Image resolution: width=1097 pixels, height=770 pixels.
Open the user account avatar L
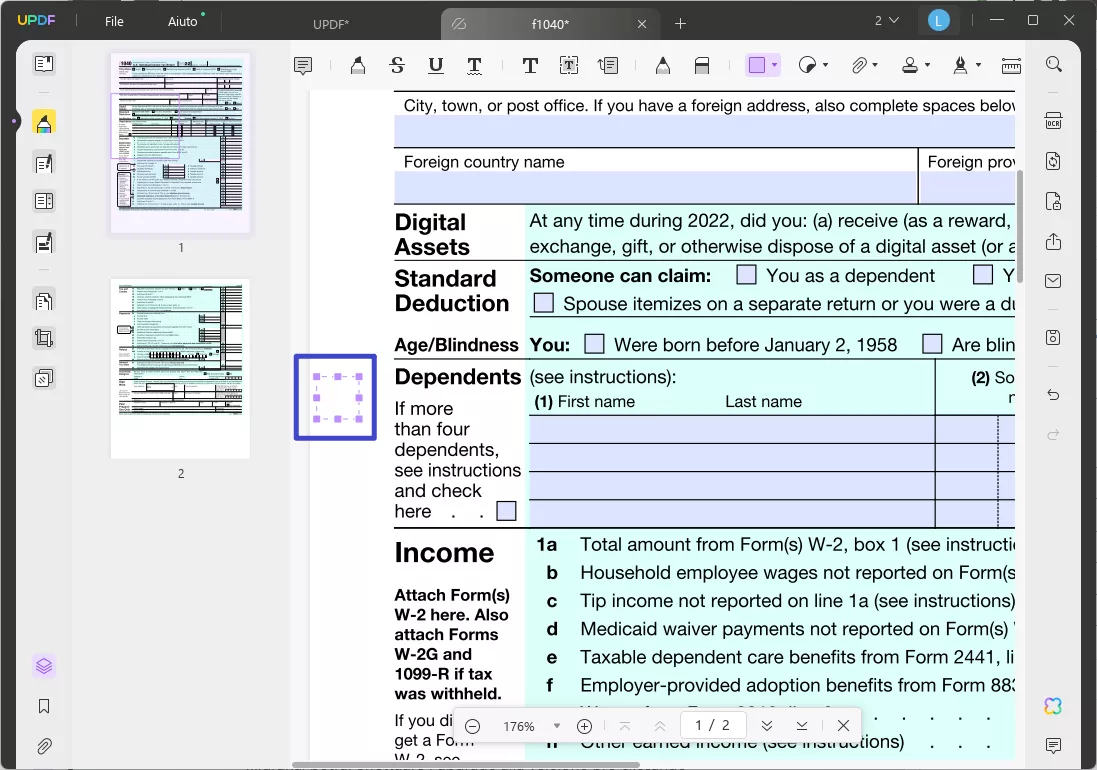[x=938, y=20]
